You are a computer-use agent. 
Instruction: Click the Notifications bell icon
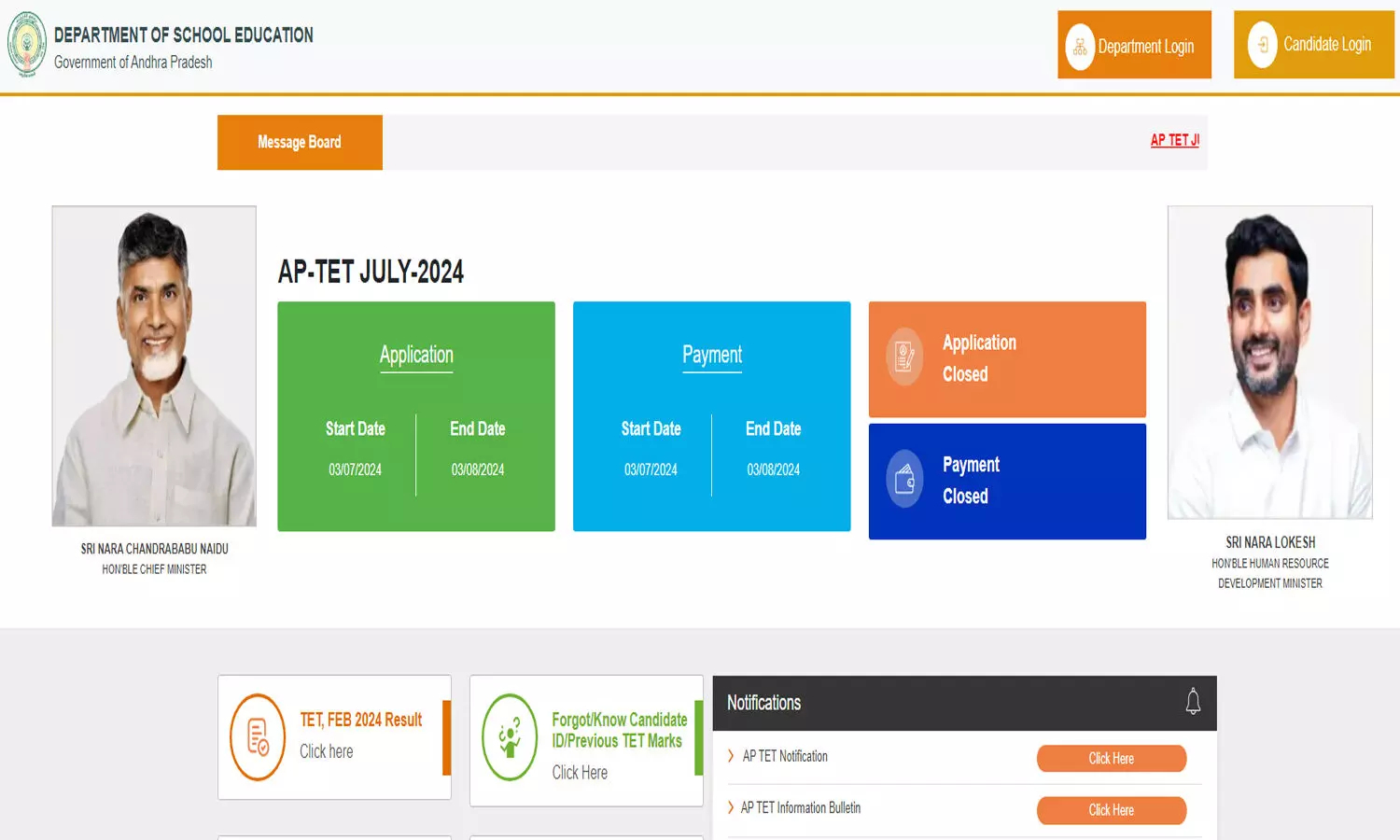[x=1193, y=702]
